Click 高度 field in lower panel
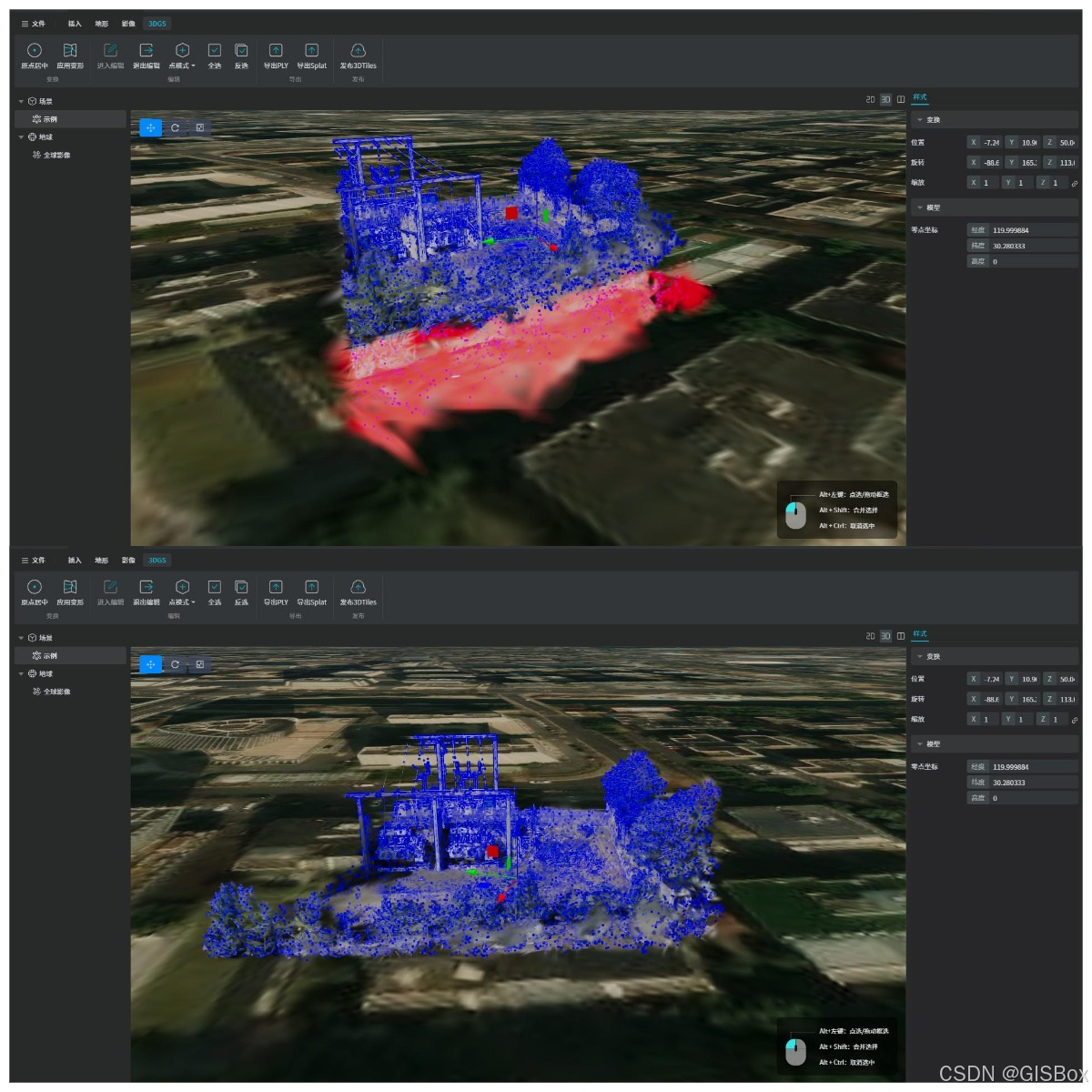1092x1092 pixels. coord(1023,798)
